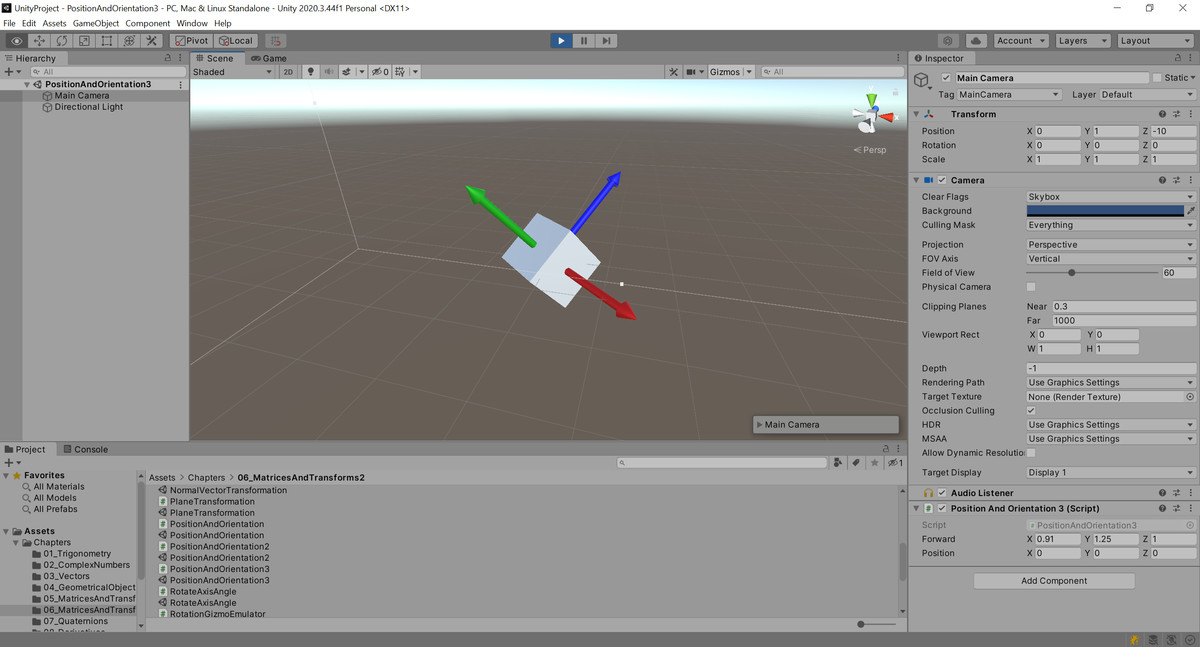
Task: Open the Layer Default dropdown
Action: tap(1147, 95)
